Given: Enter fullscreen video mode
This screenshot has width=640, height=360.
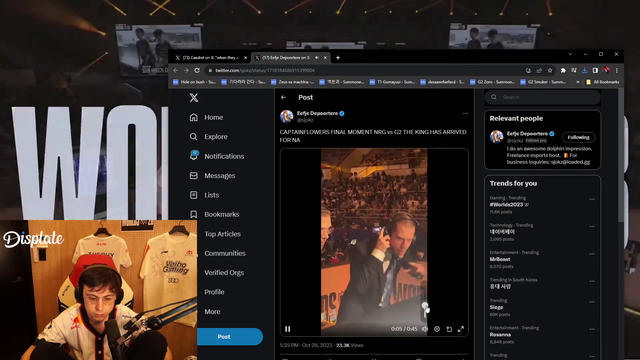Looking at the screenshot, I should tap(461, 329).
